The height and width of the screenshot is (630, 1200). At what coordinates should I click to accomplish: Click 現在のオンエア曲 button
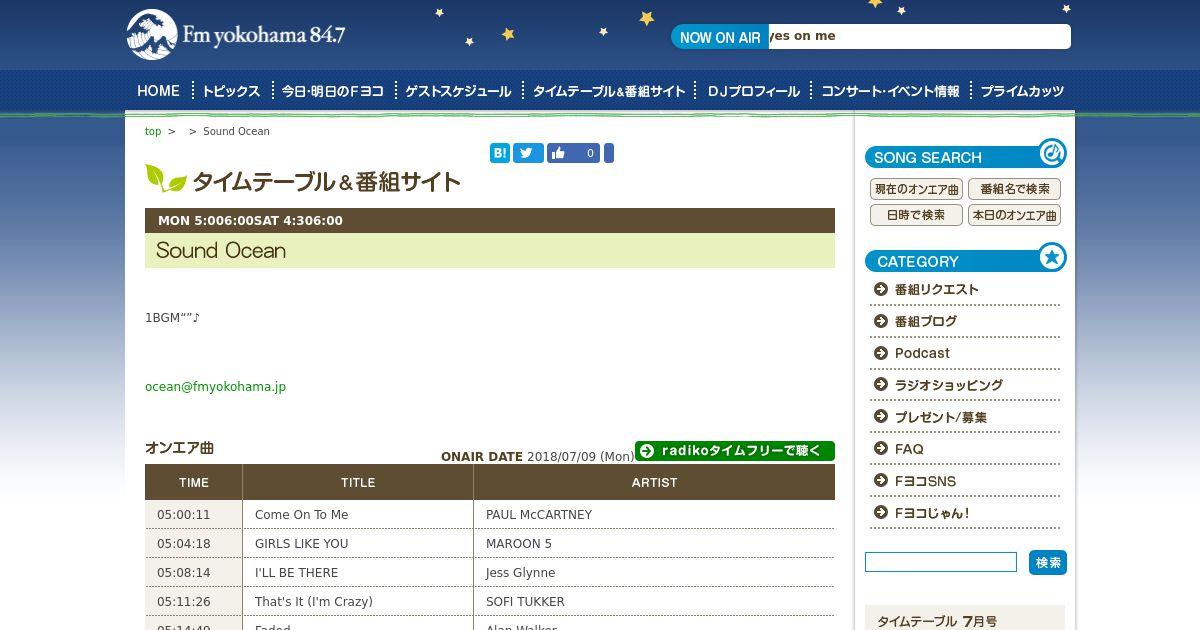pos(916,189)
